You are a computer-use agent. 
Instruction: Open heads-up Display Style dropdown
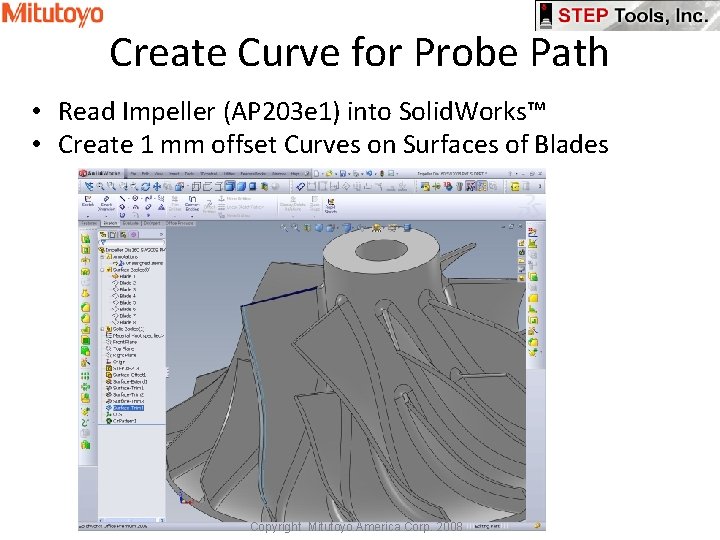click(x=348, y=227)
